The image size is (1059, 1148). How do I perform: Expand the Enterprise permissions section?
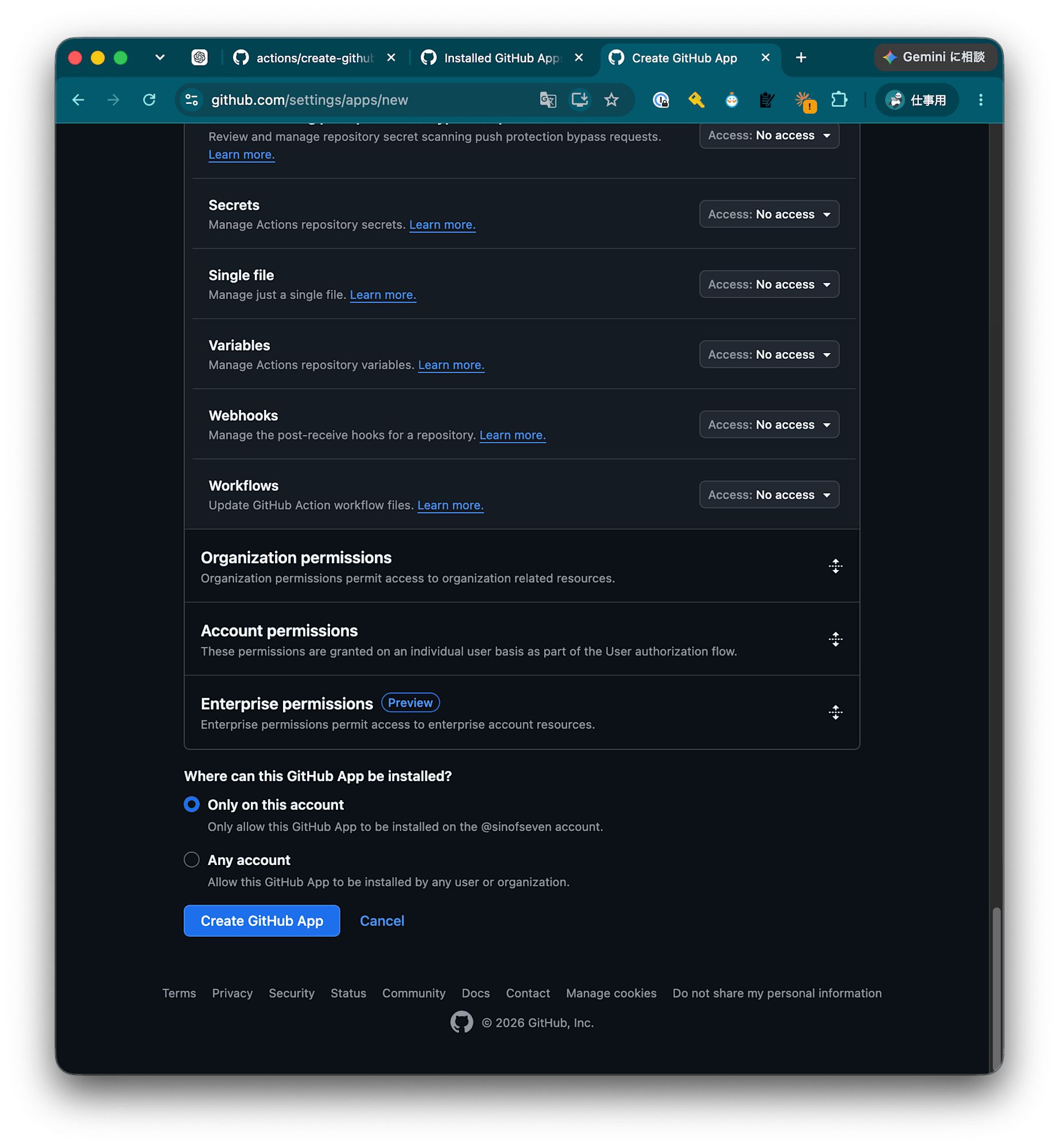click(835, 712)
